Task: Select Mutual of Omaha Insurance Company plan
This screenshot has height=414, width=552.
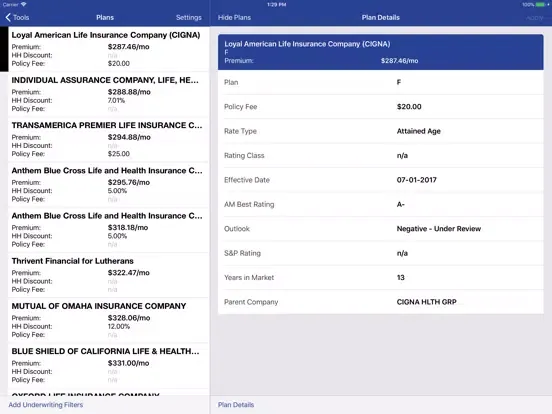Action: (108, 320)
